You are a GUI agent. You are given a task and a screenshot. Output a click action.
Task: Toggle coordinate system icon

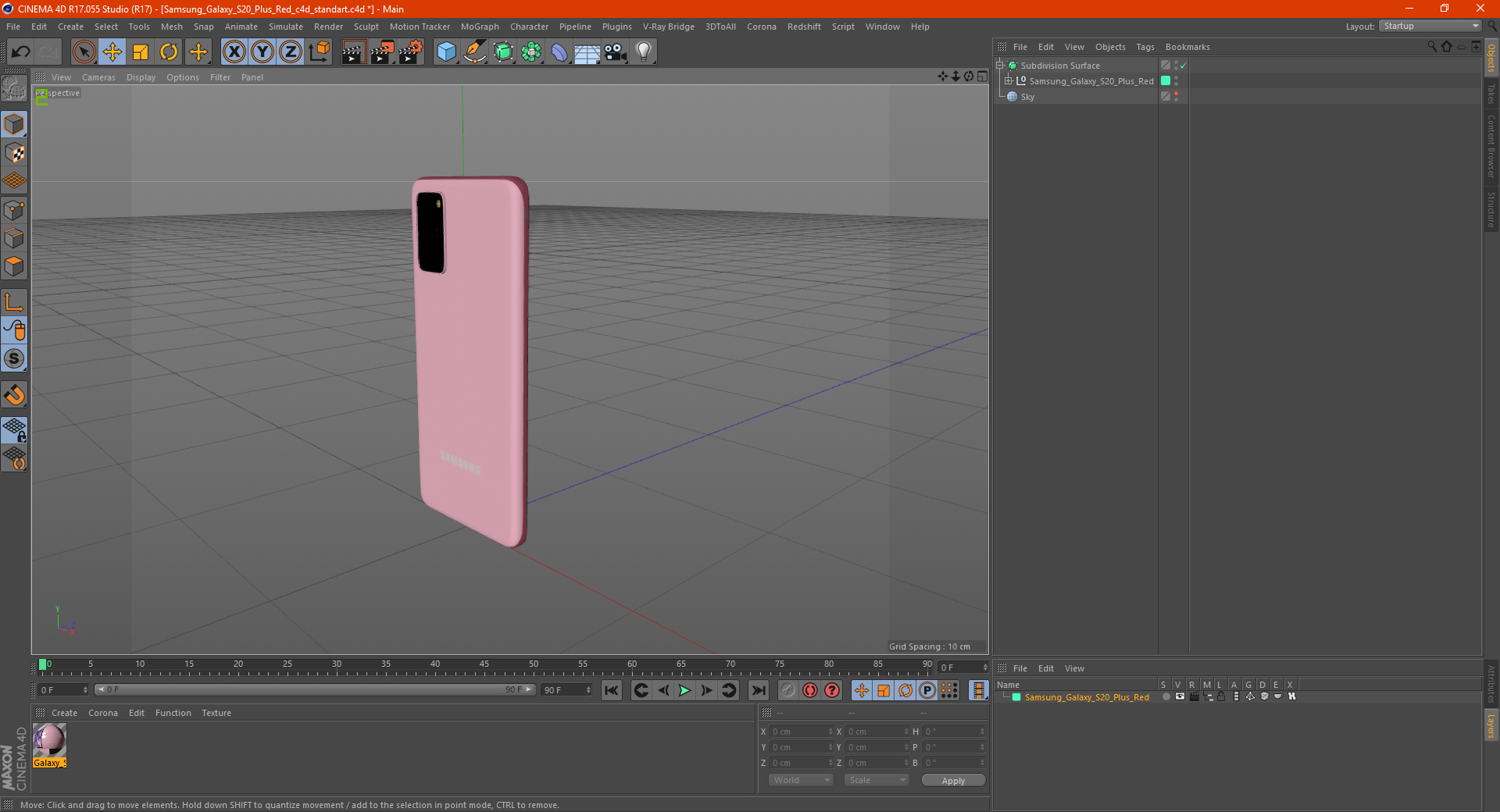pos(320,52)
